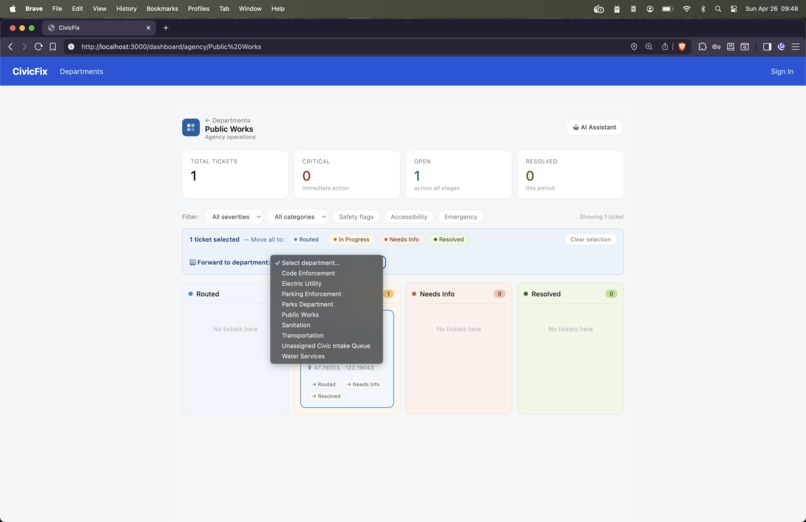Open the Brave Shields lion icon
The image size is (806, 522).
[682, 47]
